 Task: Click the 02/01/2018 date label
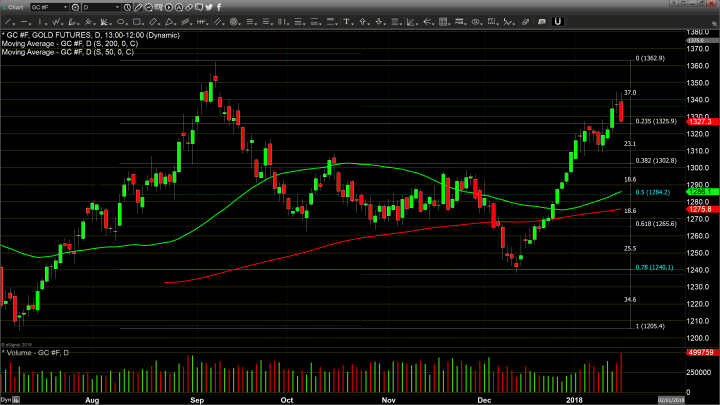[x=671, y=400]
